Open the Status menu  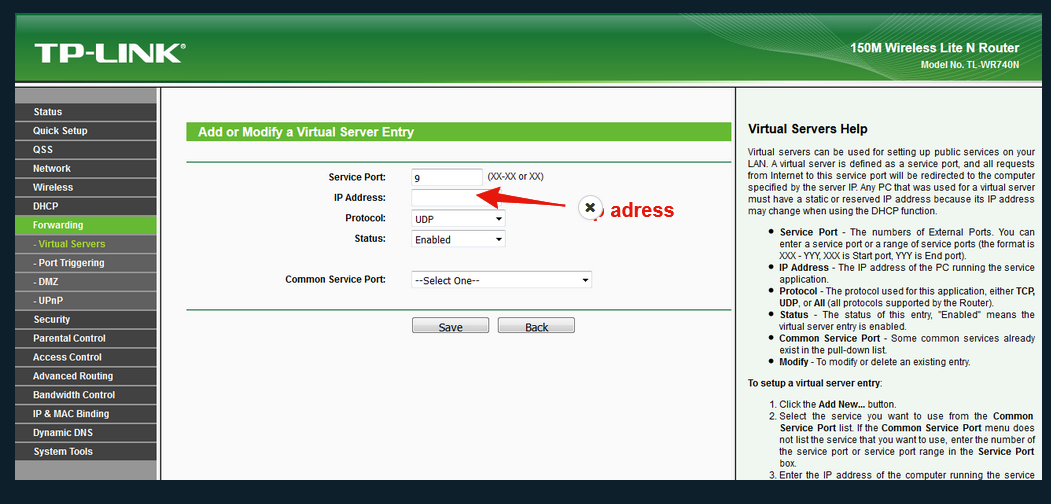pos(86,112)
